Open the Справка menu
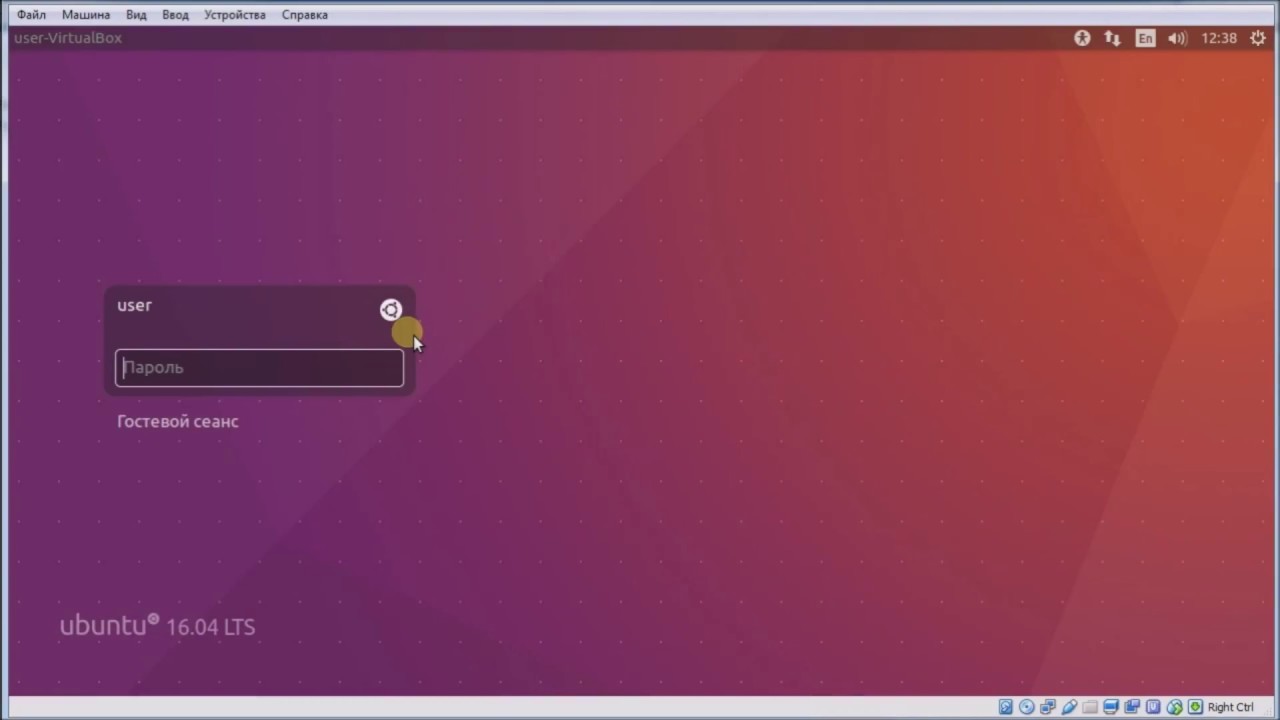This screenshot has width=1280, height=720. (305, 15)
